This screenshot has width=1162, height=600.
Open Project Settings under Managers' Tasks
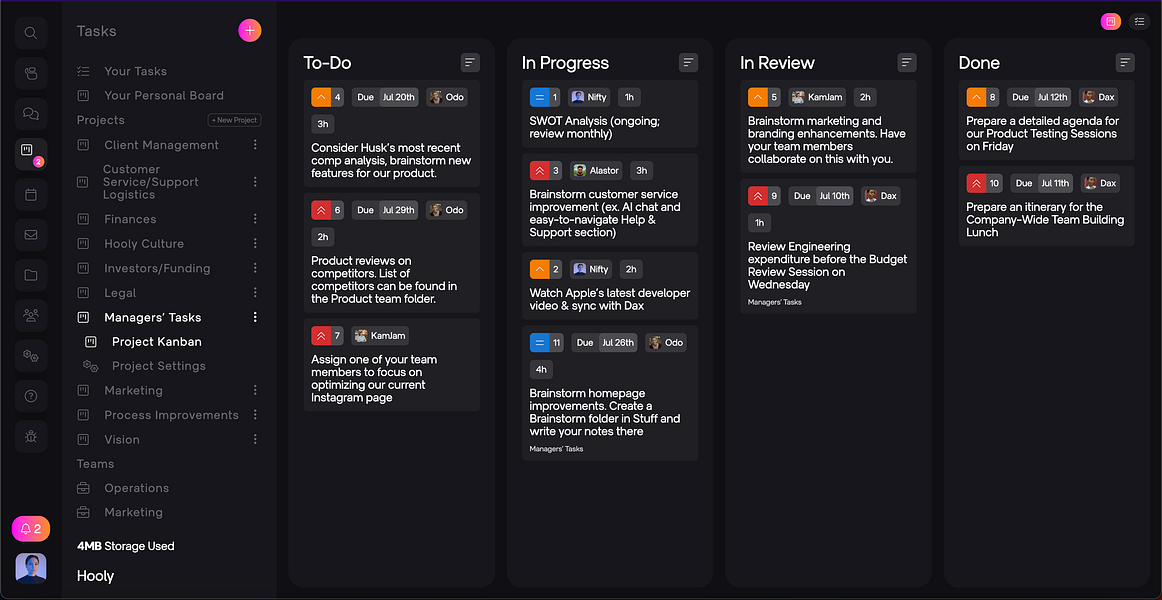[x=158, y=366]
